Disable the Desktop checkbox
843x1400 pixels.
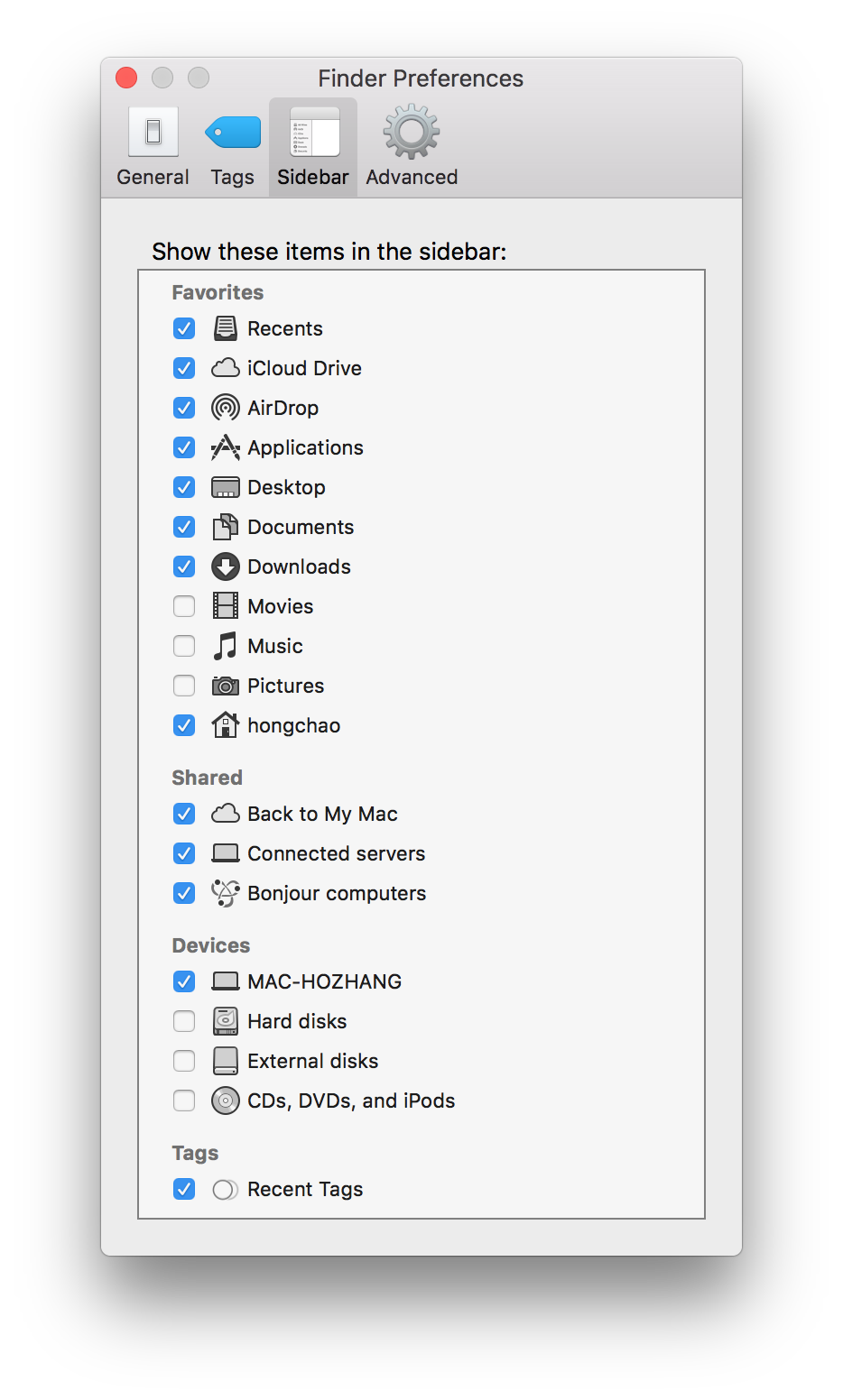tap(183, 487)
